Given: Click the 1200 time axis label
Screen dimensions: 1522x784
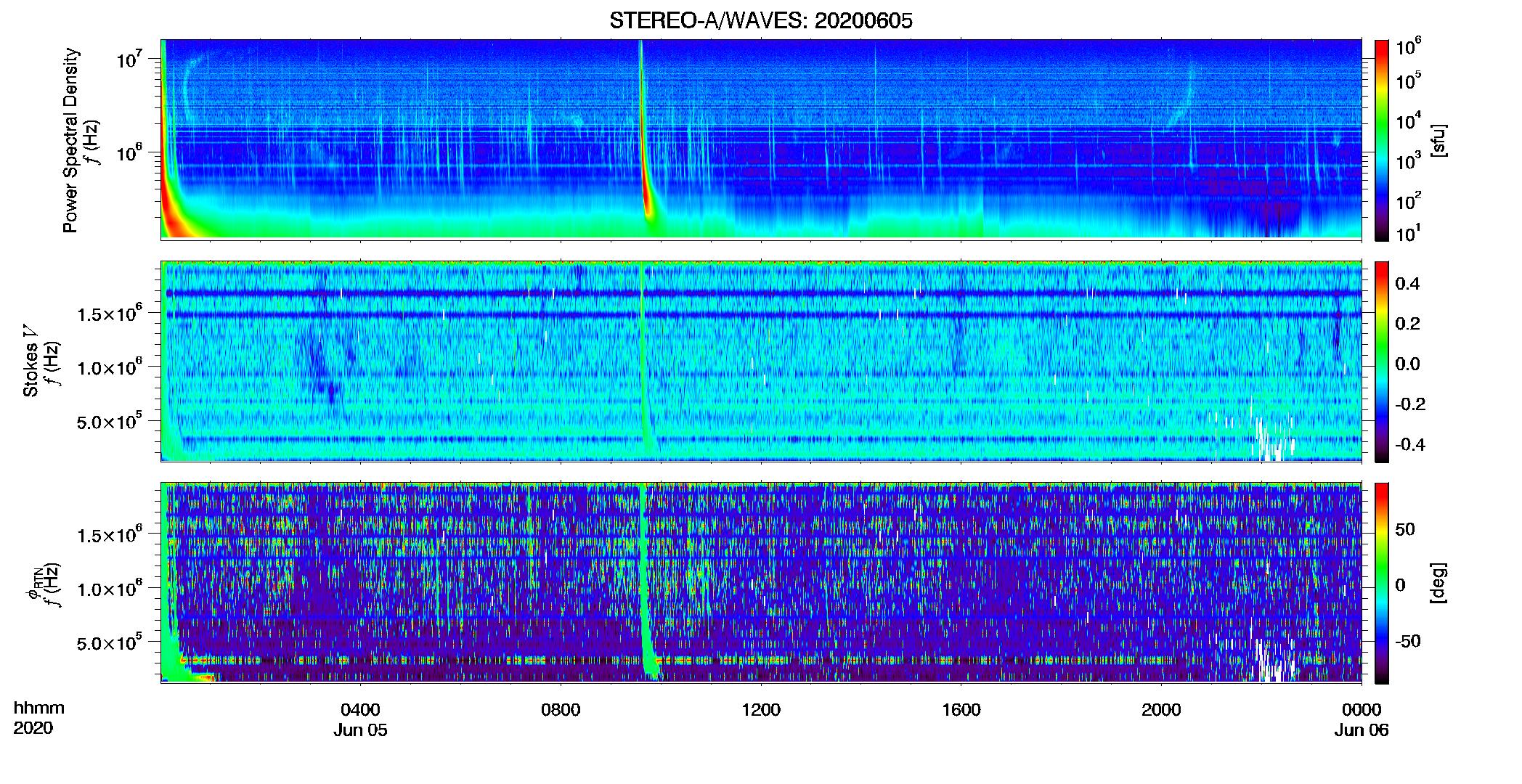Looking at the screenshot, I should point(761,710).
